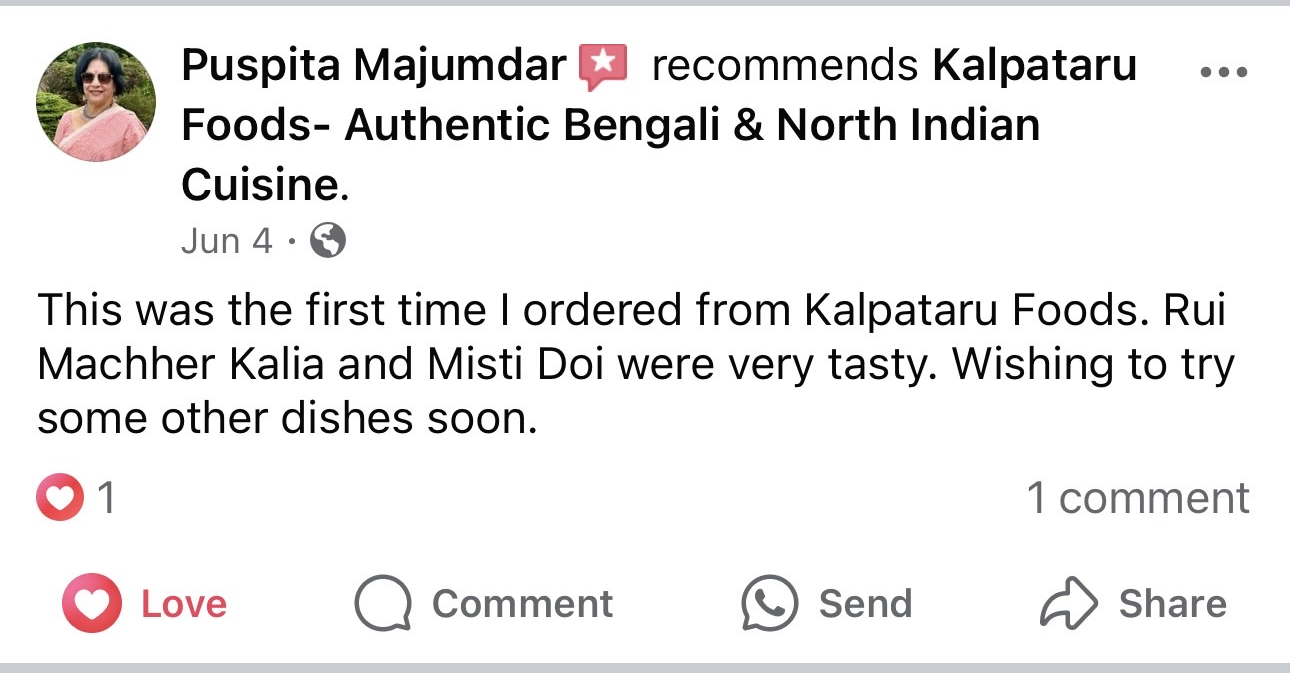This screenshot has width=1290, height=673.
Task: Click the globe public-audience icon
Action: 328,241
